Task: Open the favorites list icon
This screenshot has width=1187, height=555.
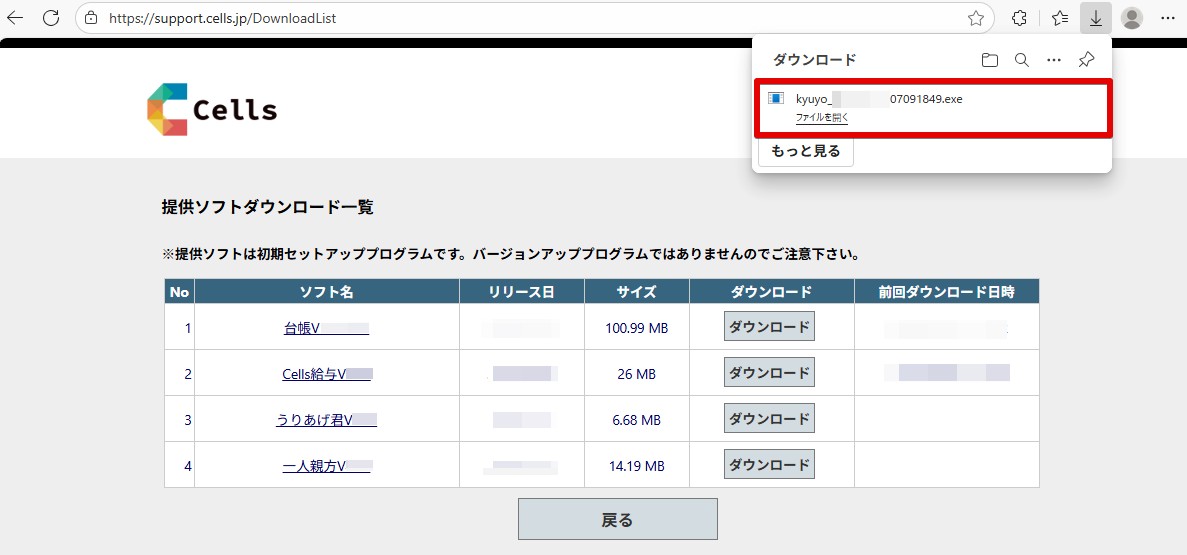Action: coord(1060,18)
